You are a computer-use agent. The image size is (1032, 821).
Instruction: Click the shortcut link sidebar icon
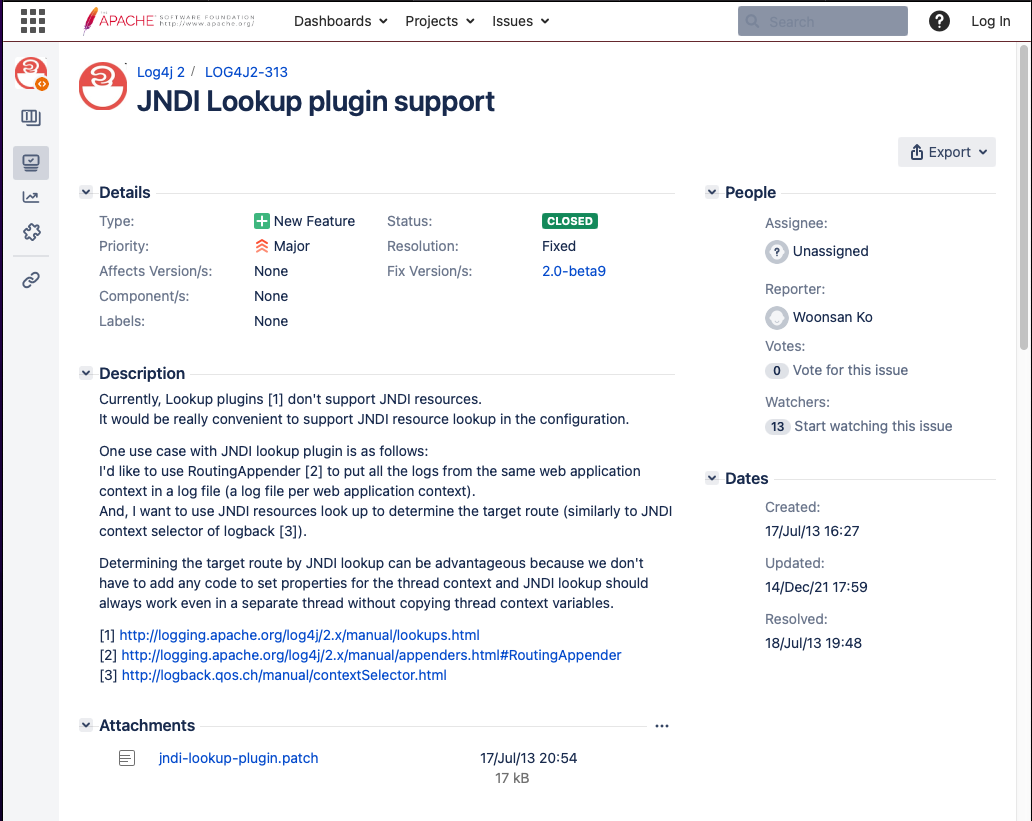tap(31, 280)
